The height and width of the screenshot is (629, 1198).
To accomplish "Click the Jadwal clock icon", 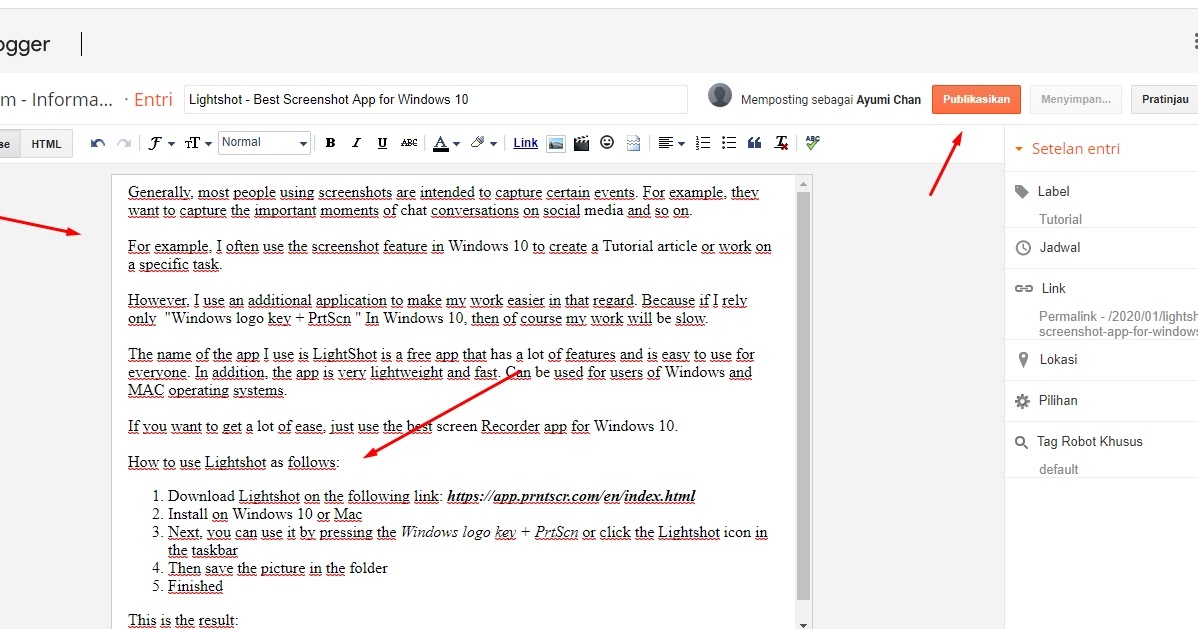I will click(x=1023, y=248).
